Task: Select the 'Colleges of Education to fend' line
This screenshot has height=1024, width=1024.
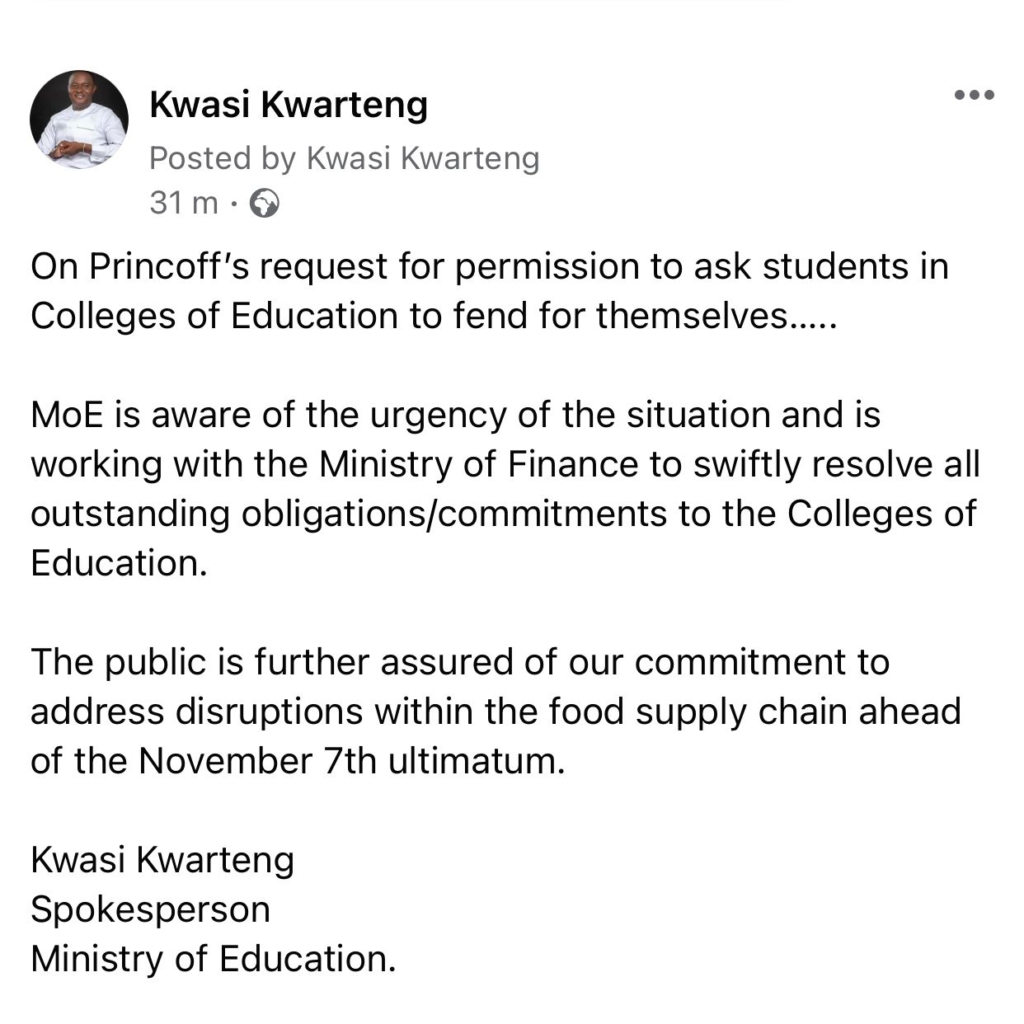Action: [x=434, y=316]
